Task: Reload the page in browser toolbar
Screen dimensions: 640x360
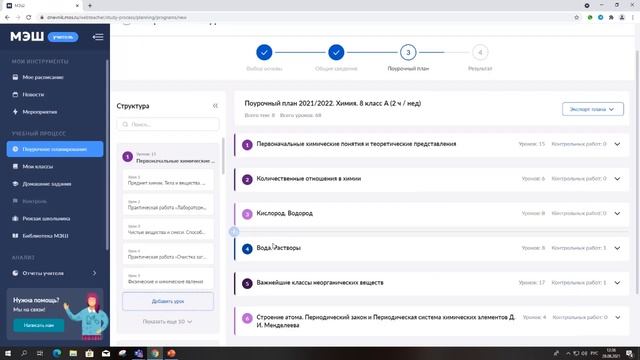Action: click(29, 18)
